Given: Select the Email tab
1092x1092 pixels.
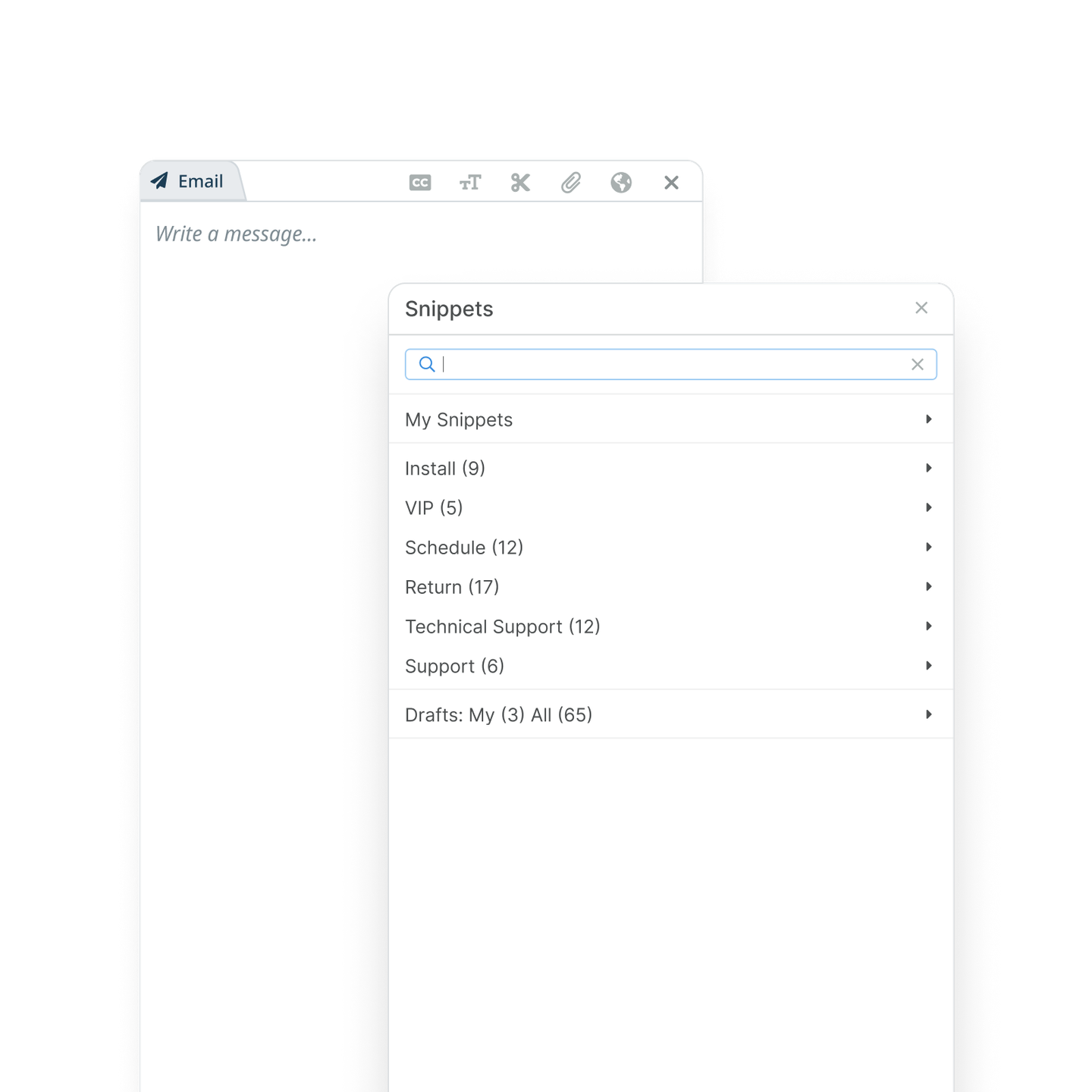Looking at the screenshot, I should 191,181.
